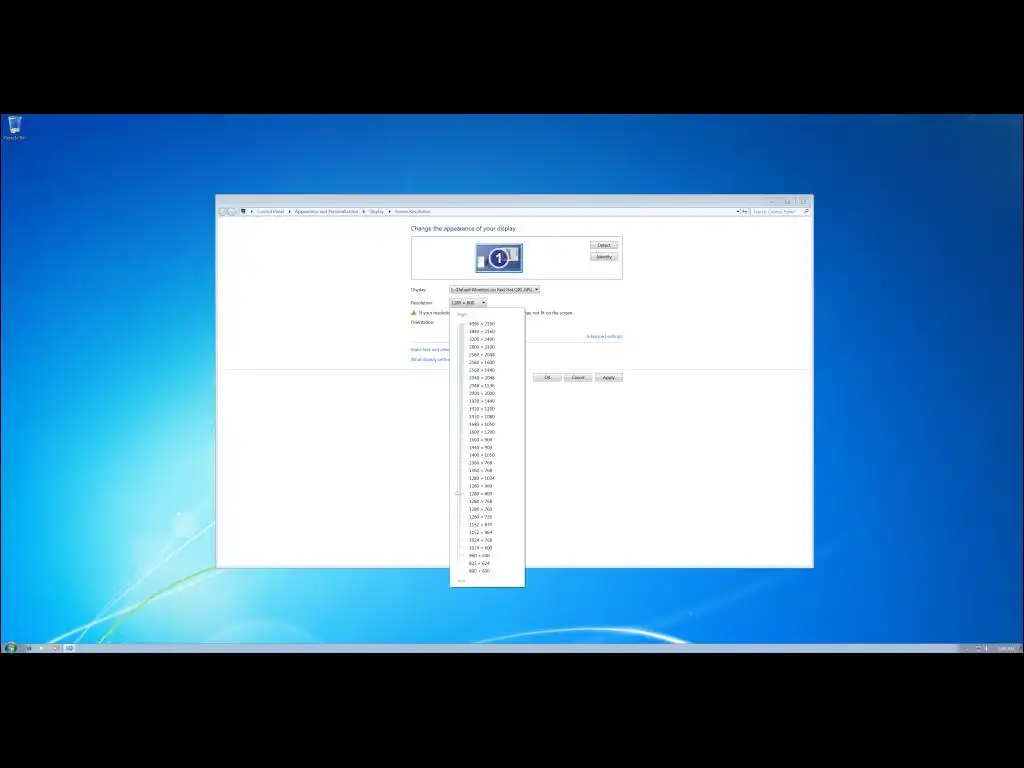Open the Recycle Bin desktop icon

click(14, 127)
